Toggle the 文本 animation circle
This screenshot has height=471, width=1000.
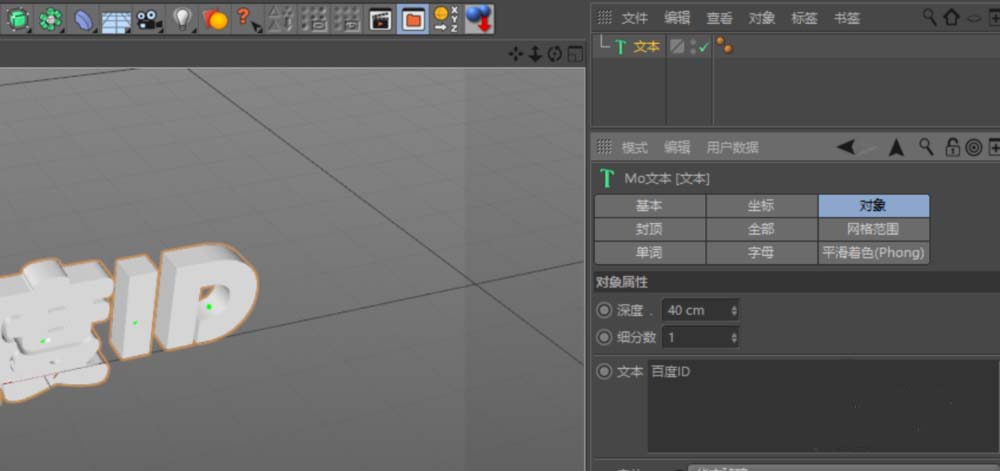tap(604, 372)
